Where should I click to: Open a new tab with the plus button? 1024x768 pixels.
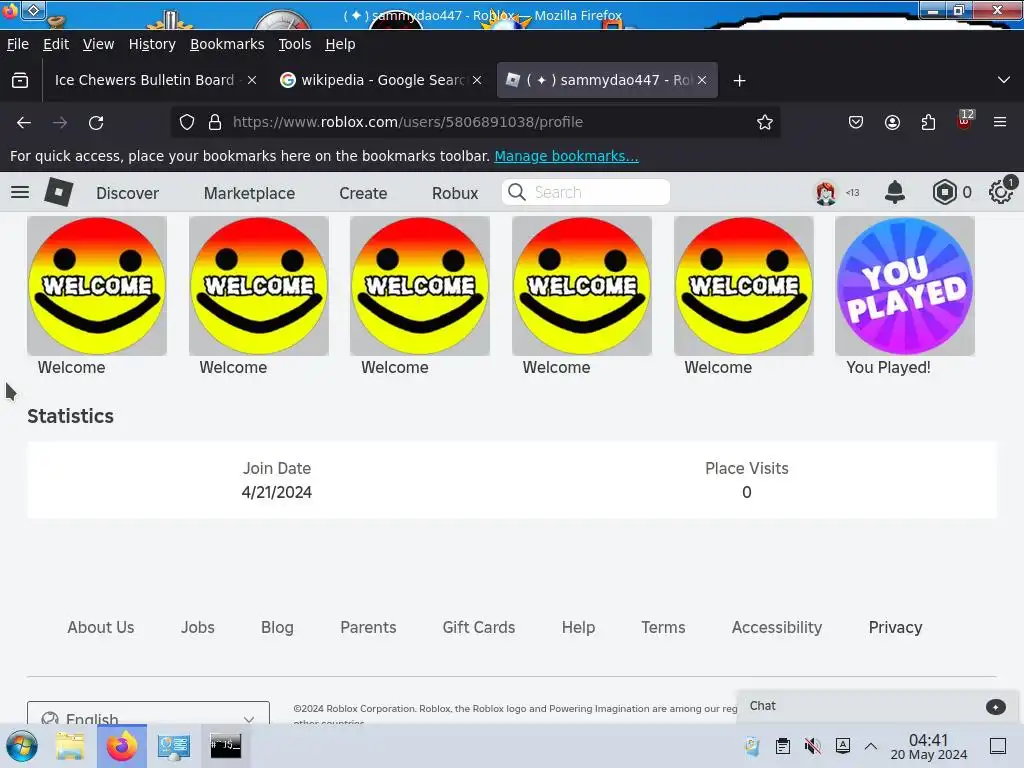point(739,80)
